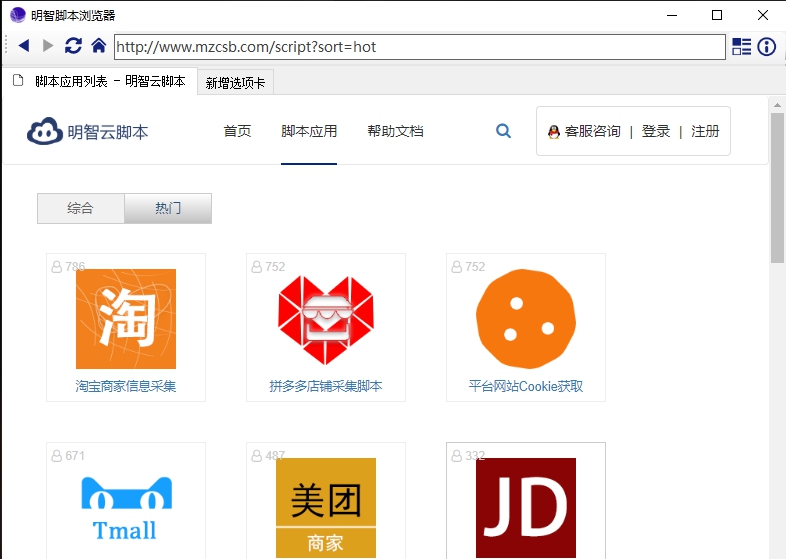786x559 pixels.
Task: Click the vertical scrollbar thumb
Action: point(777,188)
